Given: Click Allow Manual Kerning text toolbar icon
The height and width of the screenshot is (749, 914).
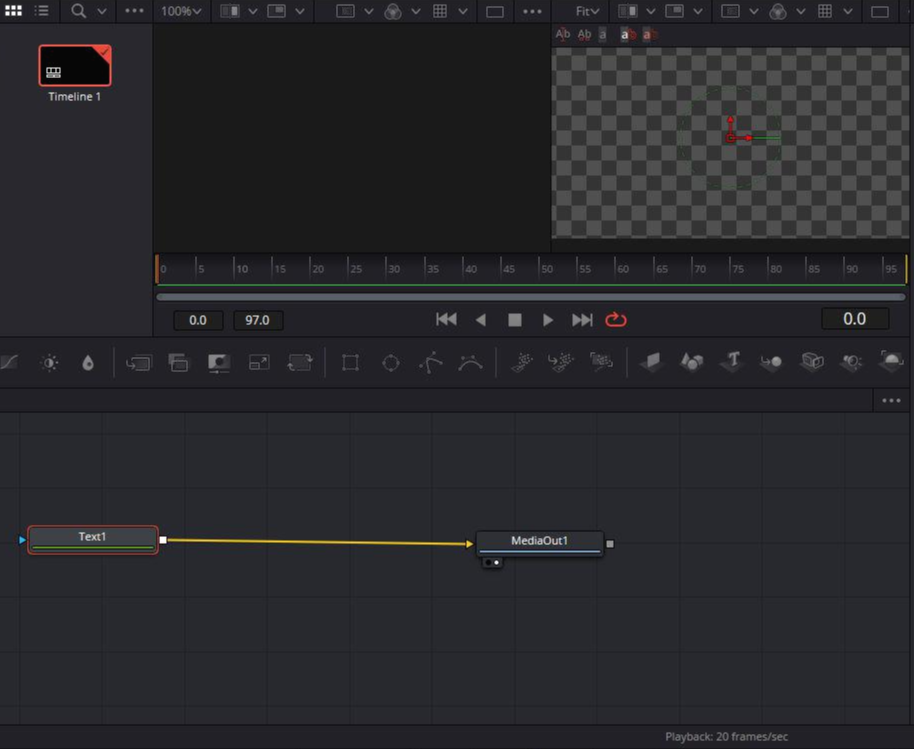Looking at the screenshot, I should [x=584, y=34].
